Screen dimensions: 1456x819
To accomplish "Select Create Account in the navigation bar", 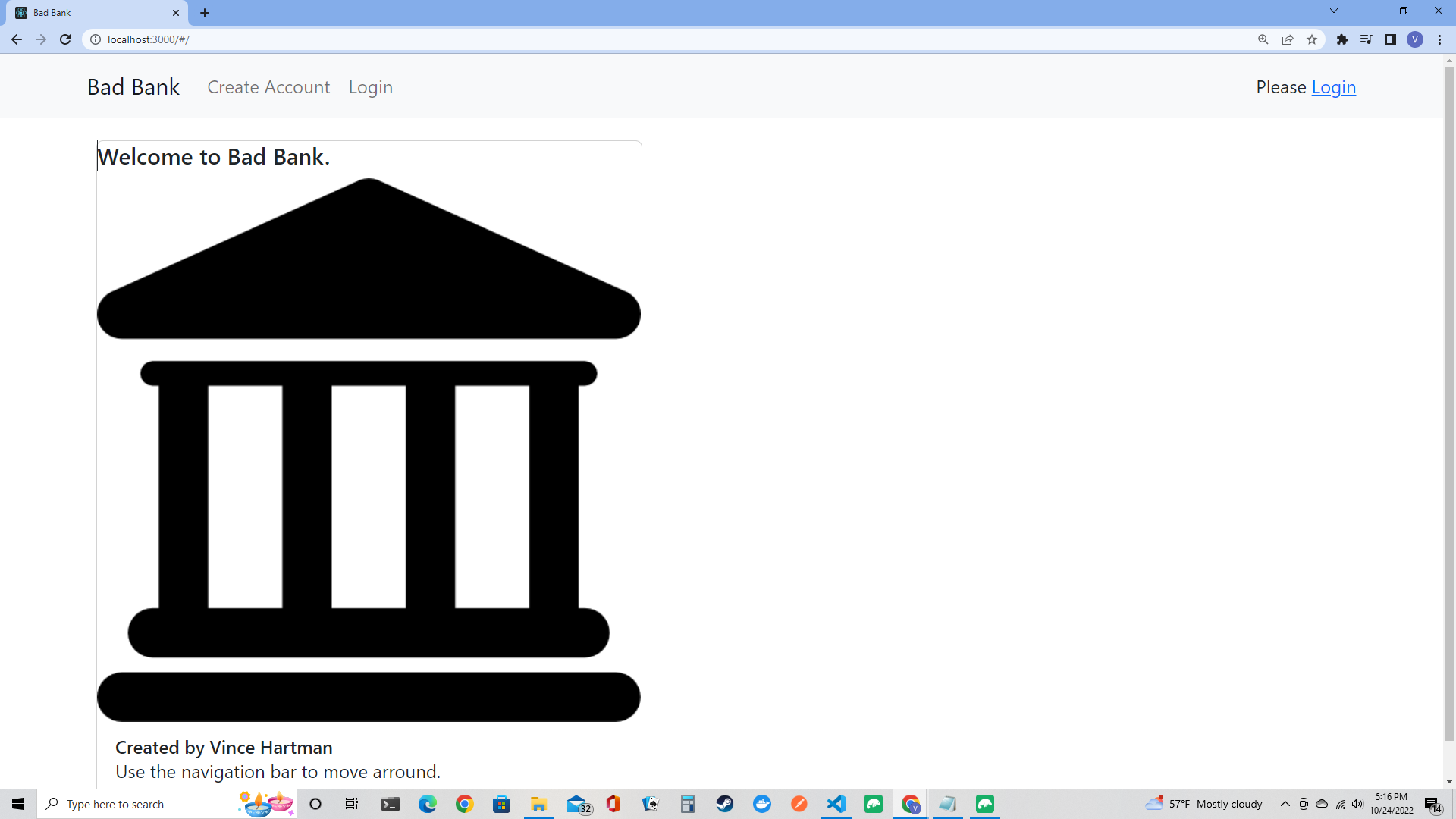I will (268, 87).
